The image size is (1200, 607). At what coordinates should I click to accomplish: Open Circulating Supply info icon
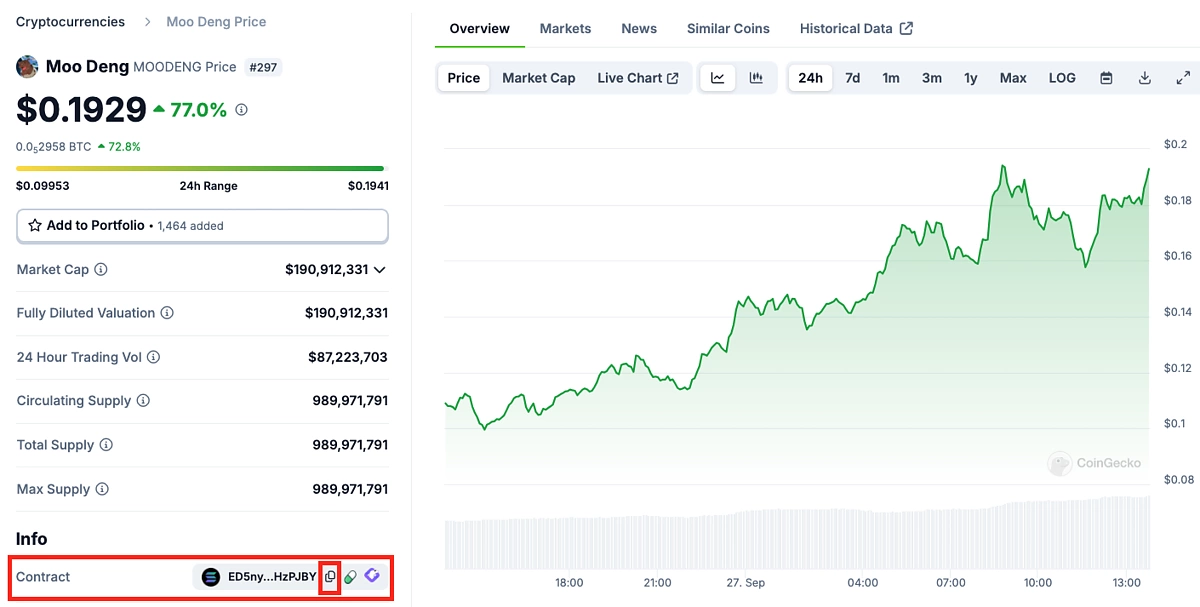(x=143, y=401)
